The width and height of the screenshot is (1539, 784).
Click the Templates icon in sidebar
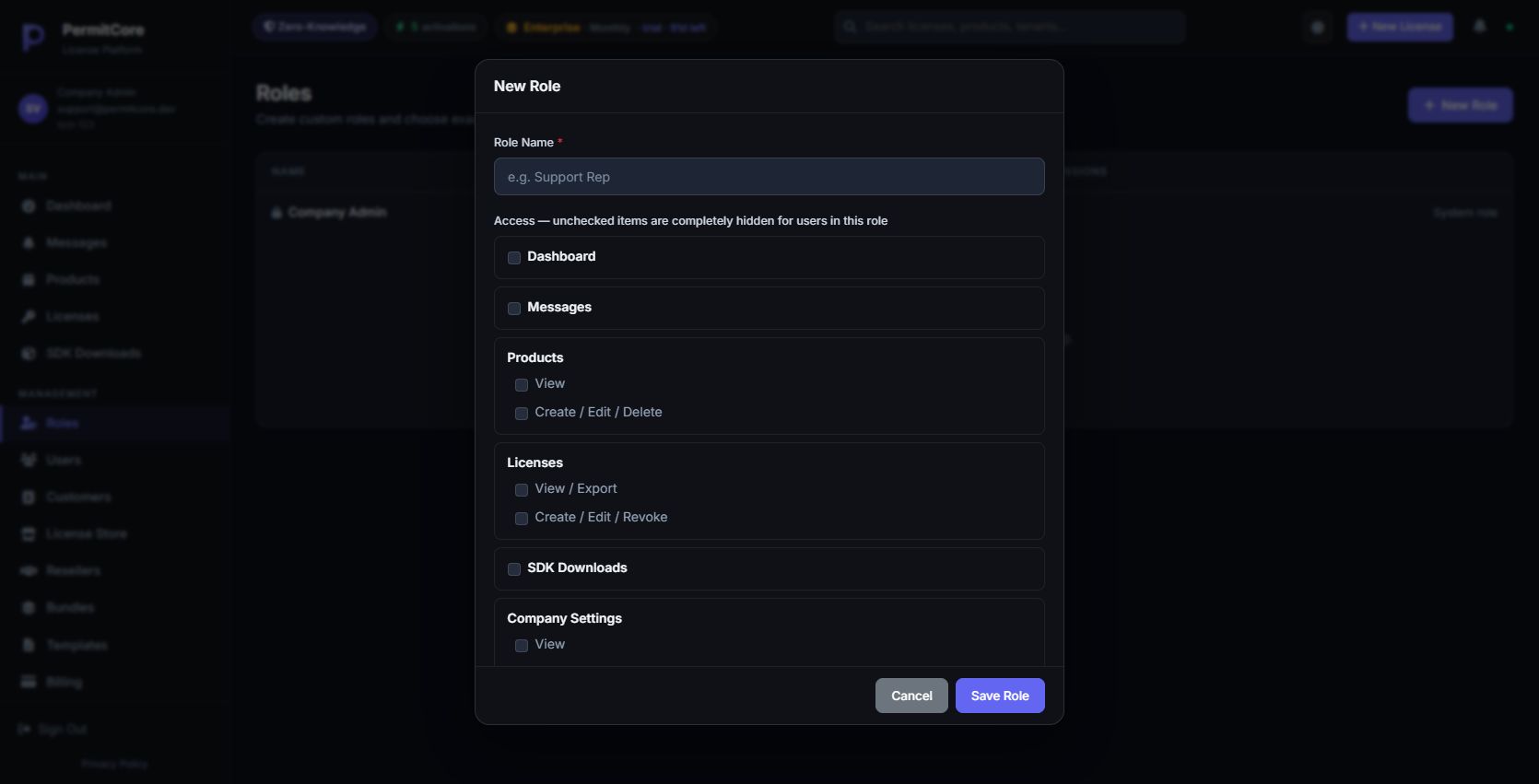[29, 645]
